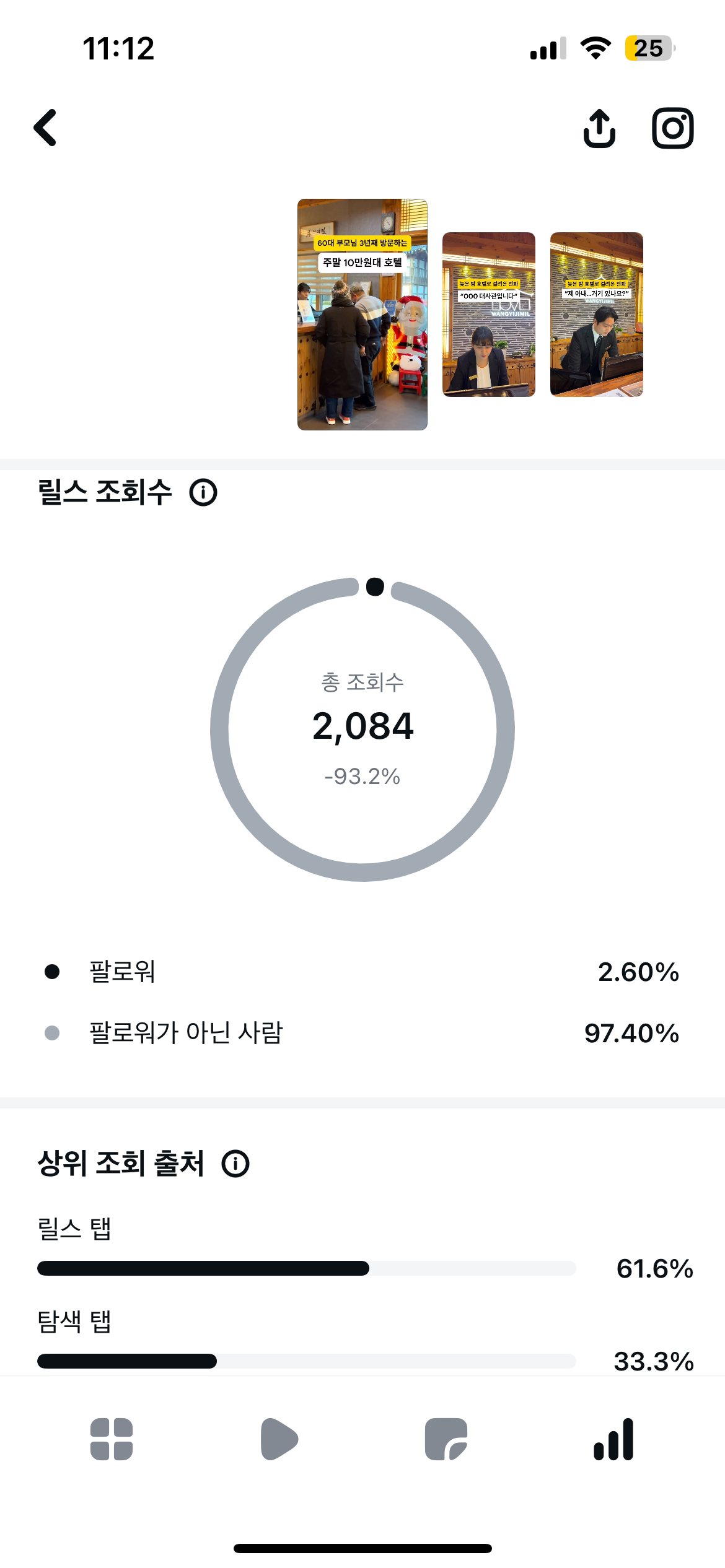Tap the 팔로워가 아닌 사람 legend row
725x1568 pixels.
point(362,1033)
